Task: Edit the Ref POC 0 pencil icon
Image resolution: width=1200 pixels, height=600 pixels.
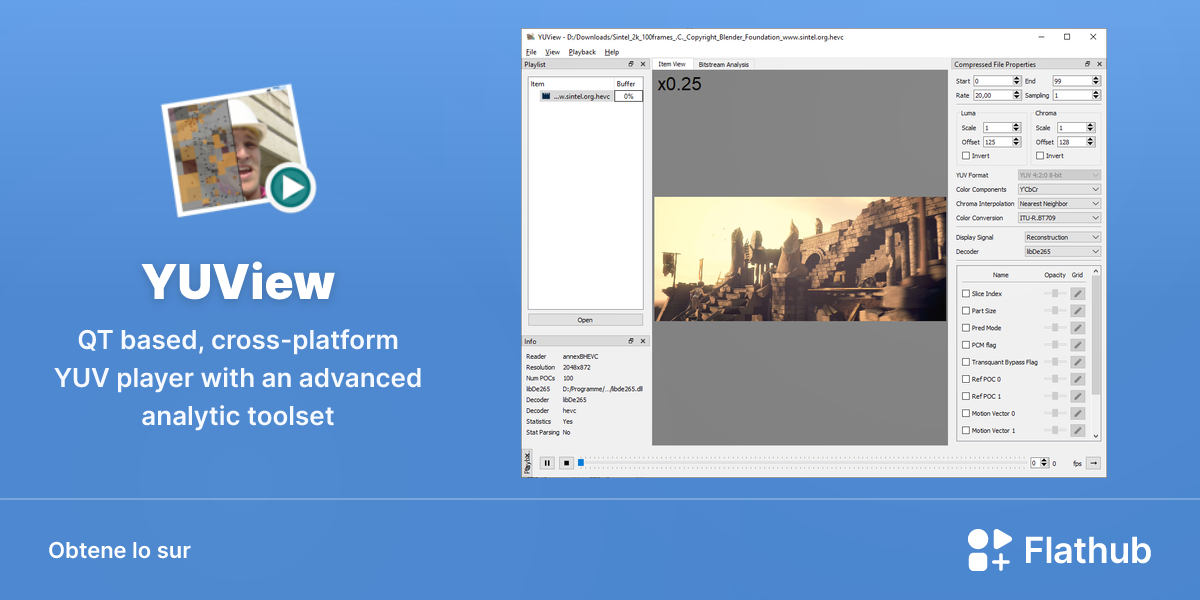Action: pos(1078,379)
